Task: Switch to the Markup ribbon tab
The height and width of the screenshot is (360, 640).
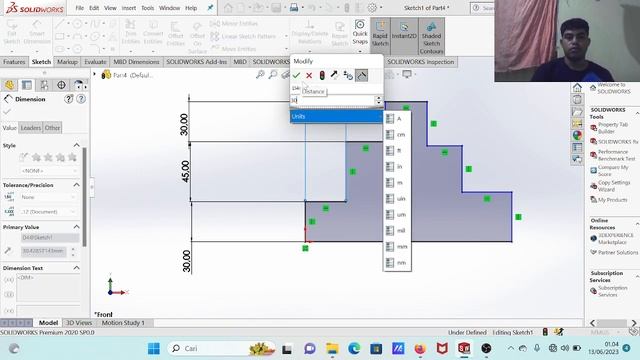Action: click(67, 62)
